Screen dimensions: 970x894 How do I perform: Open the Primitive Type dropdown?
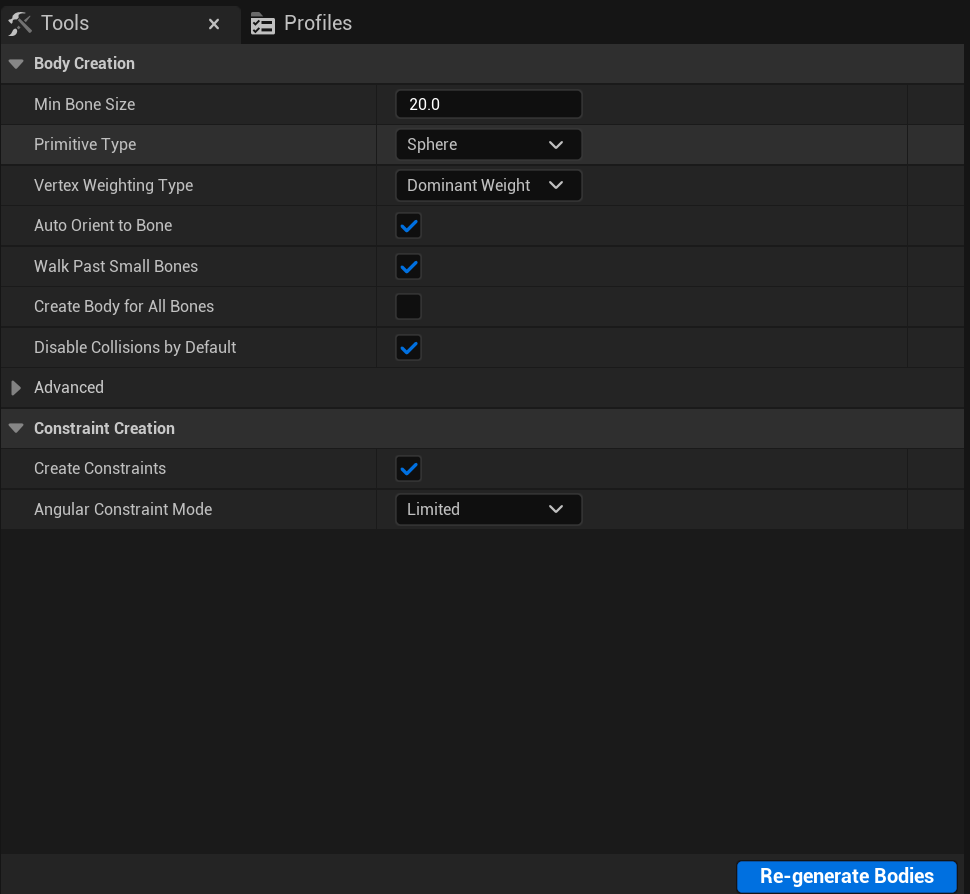point(488,144)
